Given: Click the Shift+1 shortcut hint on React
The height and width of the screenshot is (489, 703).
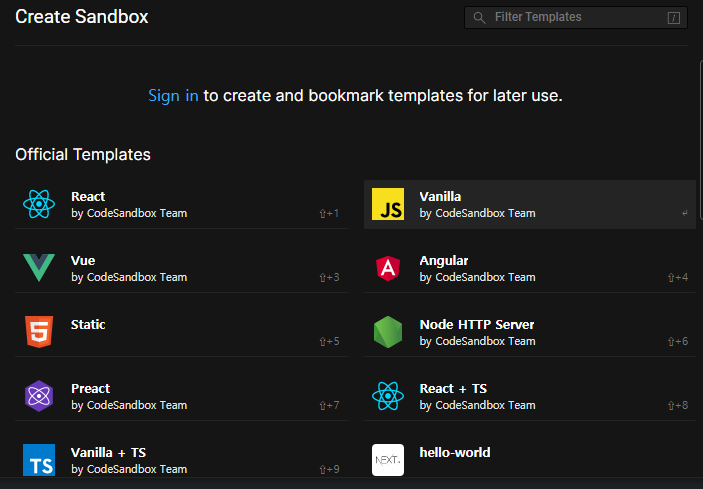Looking at the screenshot, I should (x=329, y=213).
